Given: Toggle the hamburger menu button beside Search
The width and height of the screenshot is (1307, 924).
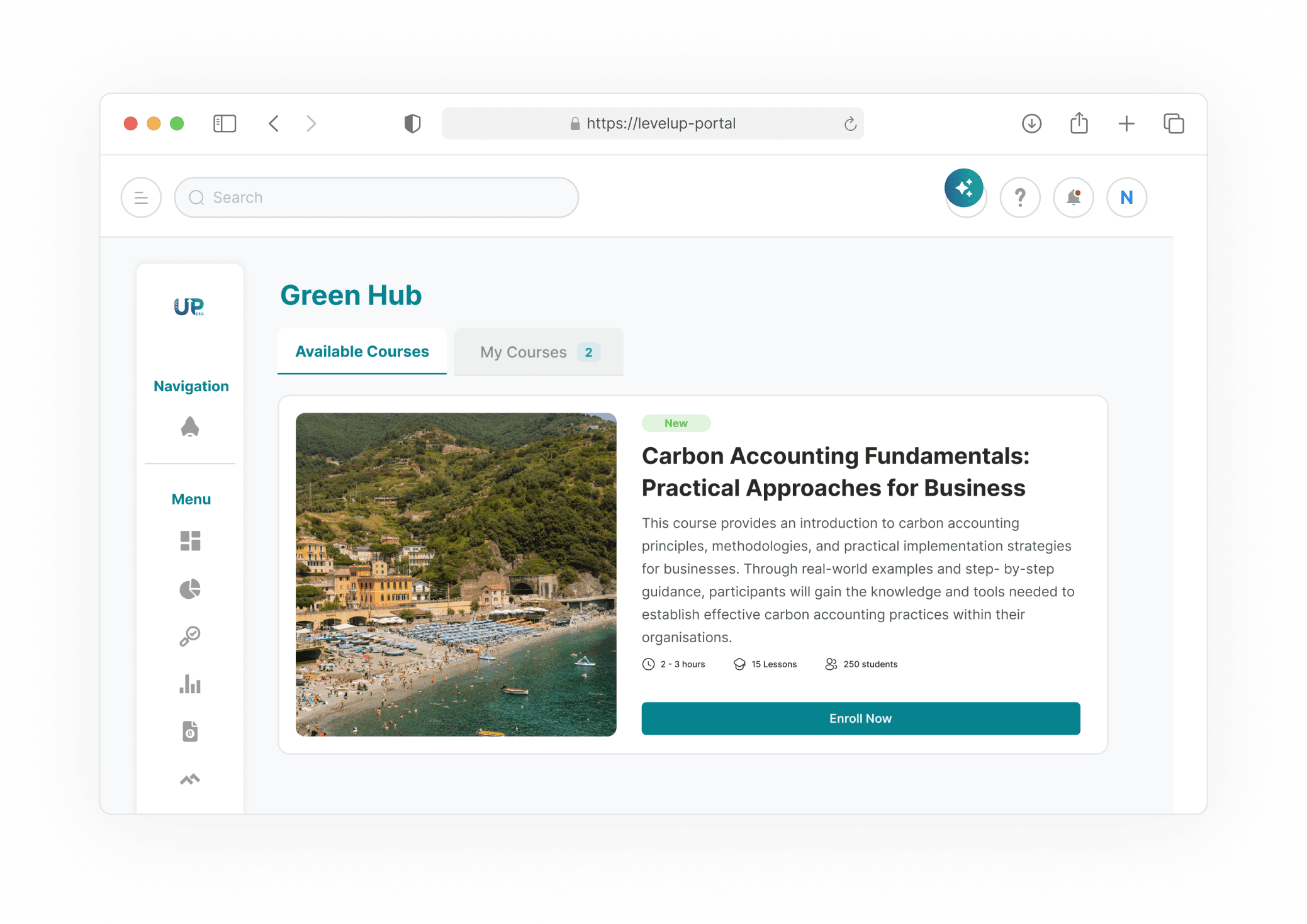Looking at the screenshot, I should pos(141,198).
